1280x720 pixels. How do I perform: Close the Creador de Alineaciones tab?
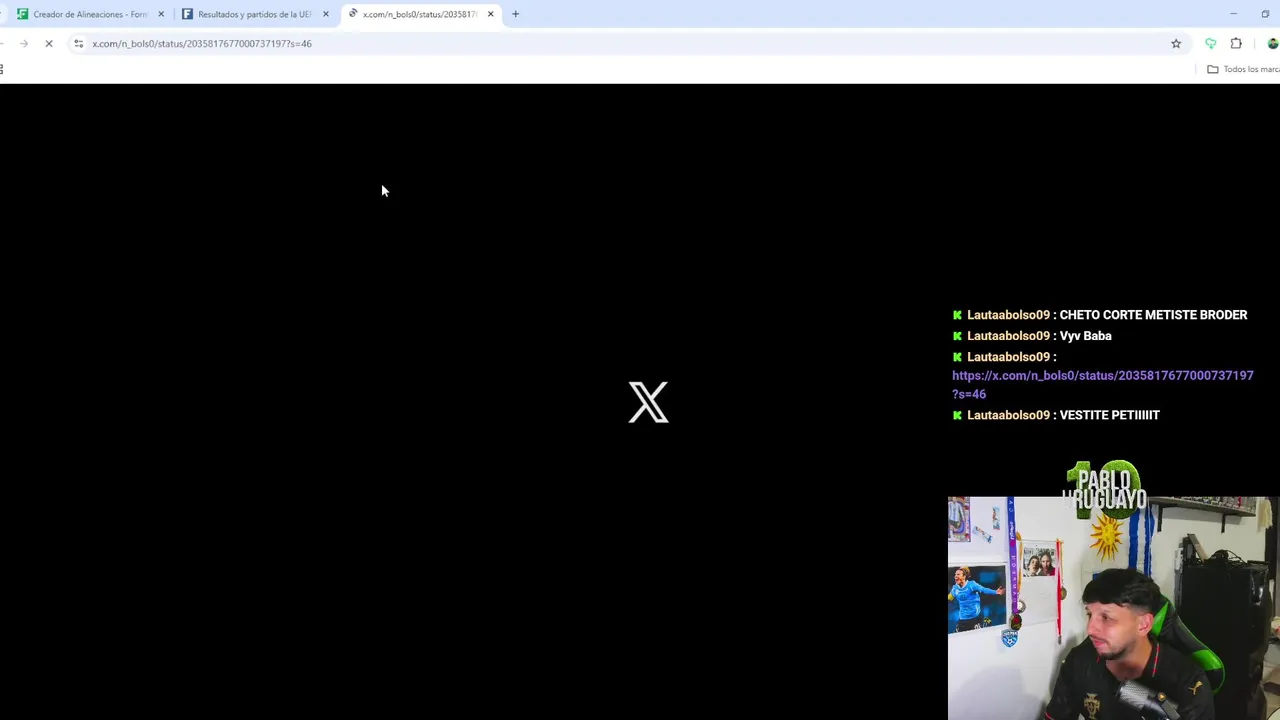(161, 14)
